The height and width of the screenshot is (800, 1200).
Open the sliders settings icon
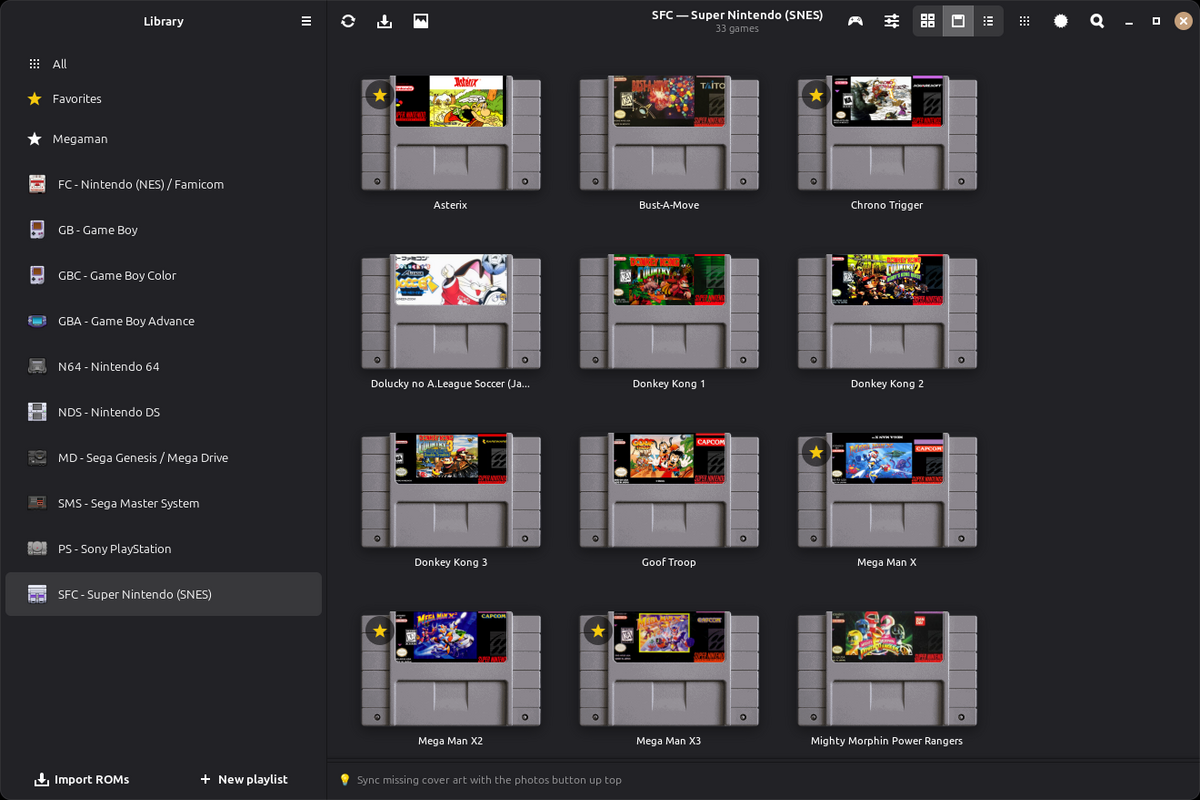[x=892, y=21]
